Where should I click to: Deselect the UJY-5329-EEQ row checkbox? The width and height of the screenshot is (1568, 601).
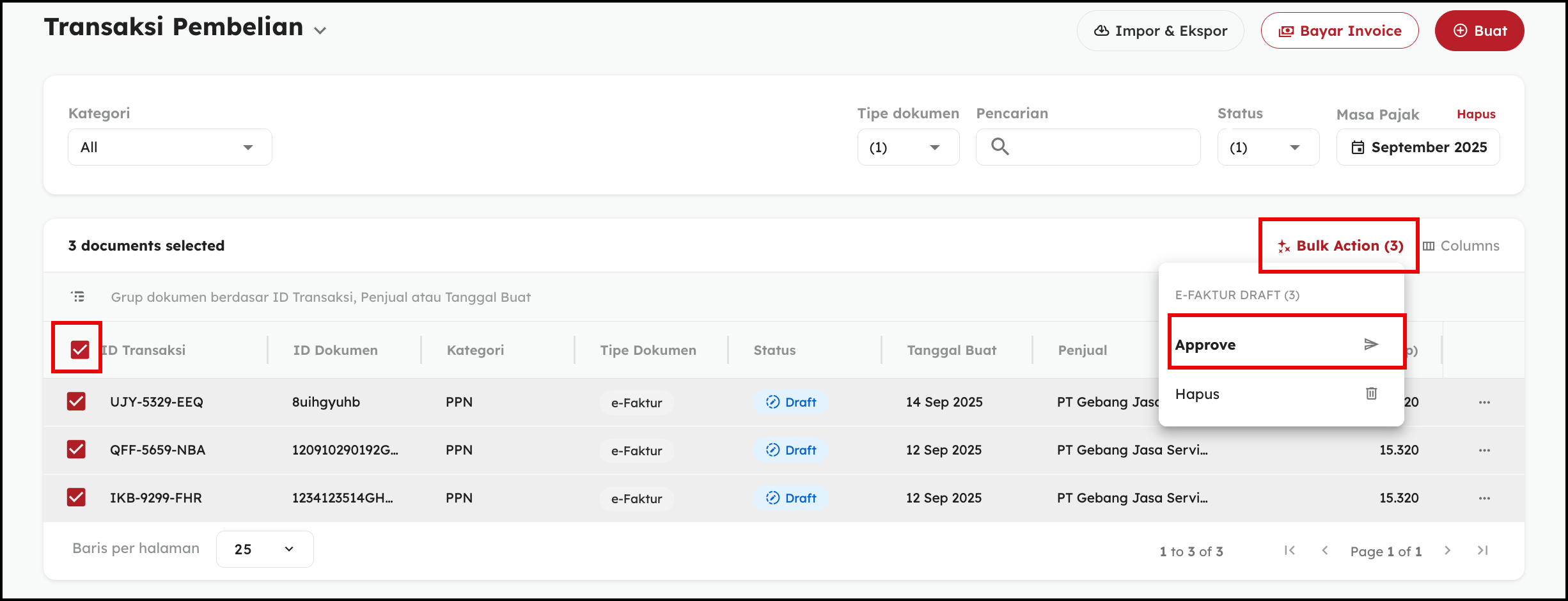click(76, 402)
